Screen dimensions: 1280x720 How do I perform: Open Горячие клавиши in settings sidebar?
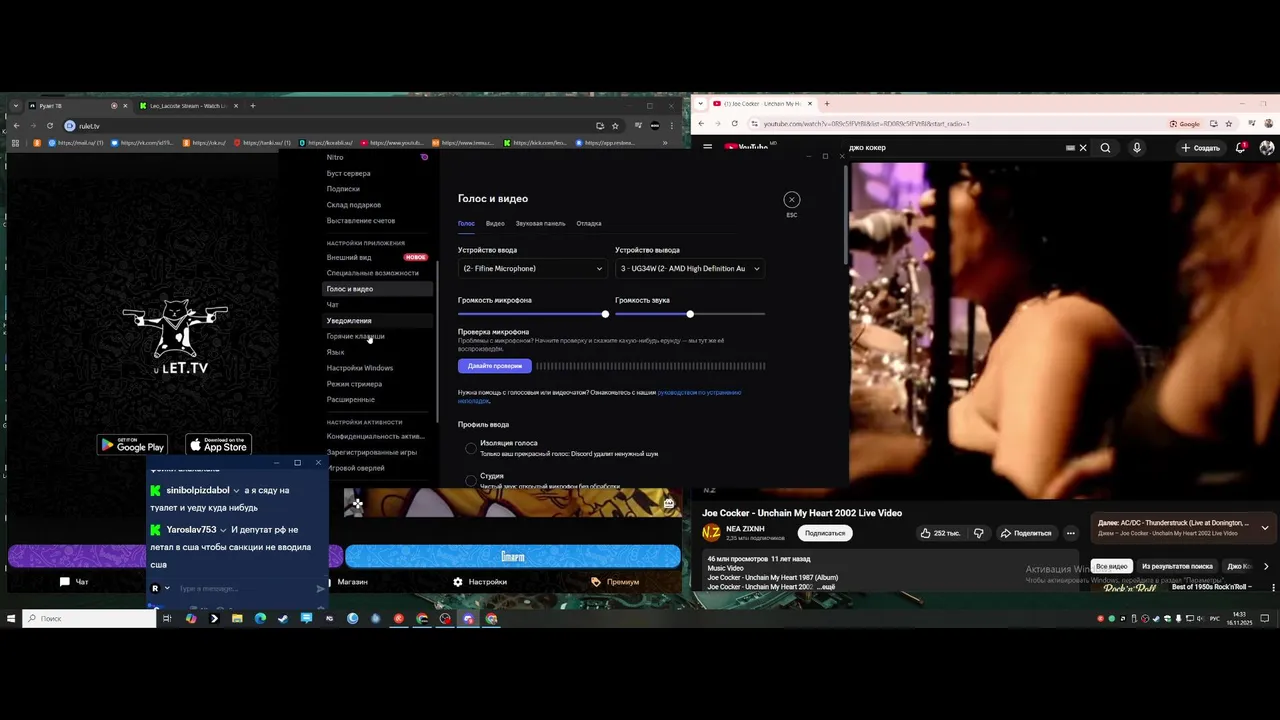click(x=378, y=336)
